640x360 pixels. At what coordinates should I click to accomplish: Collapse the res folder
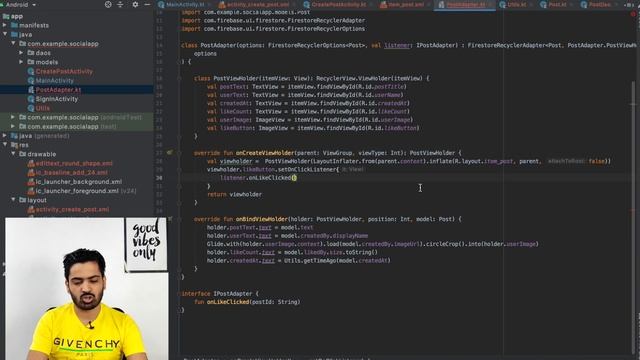tap(5, 144)
